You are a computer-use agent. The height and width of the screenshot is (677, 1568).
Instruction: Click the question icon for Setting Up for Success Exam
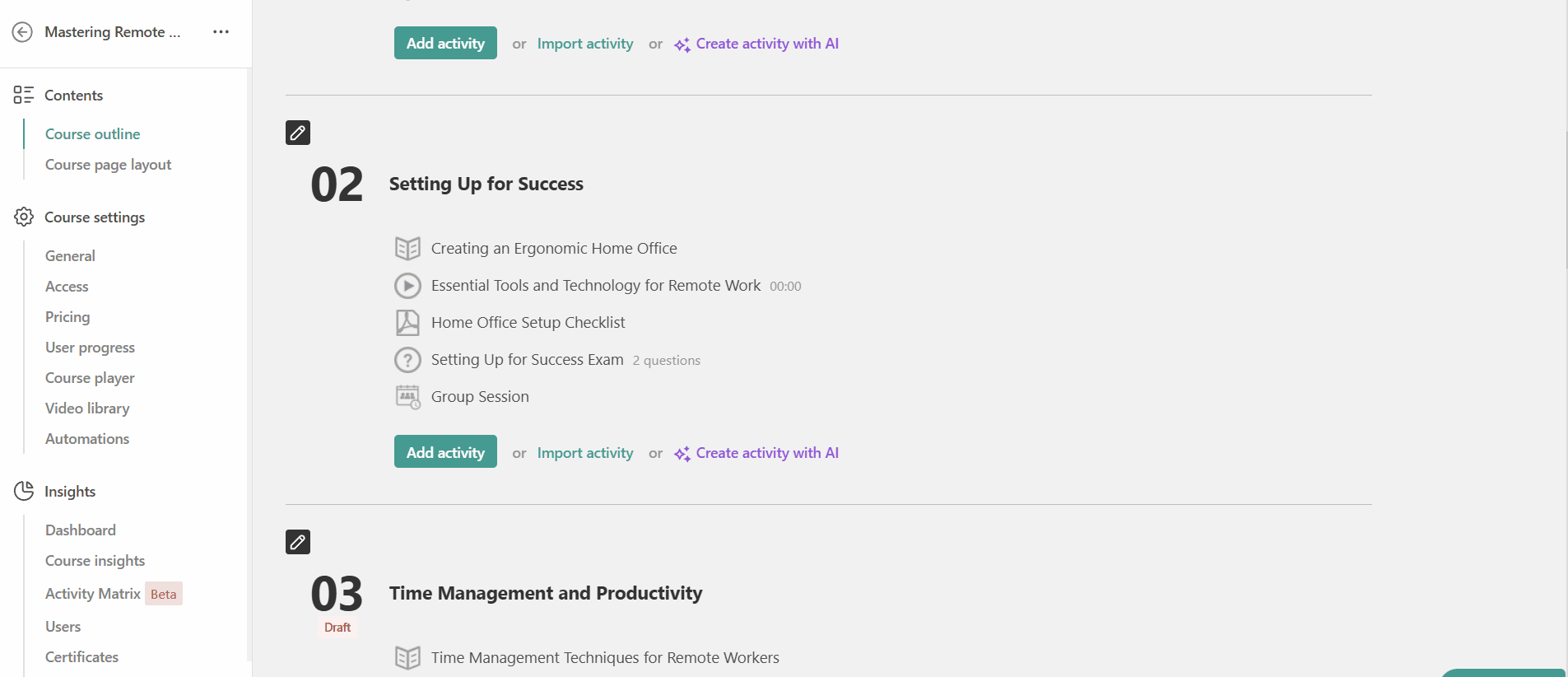407,359
